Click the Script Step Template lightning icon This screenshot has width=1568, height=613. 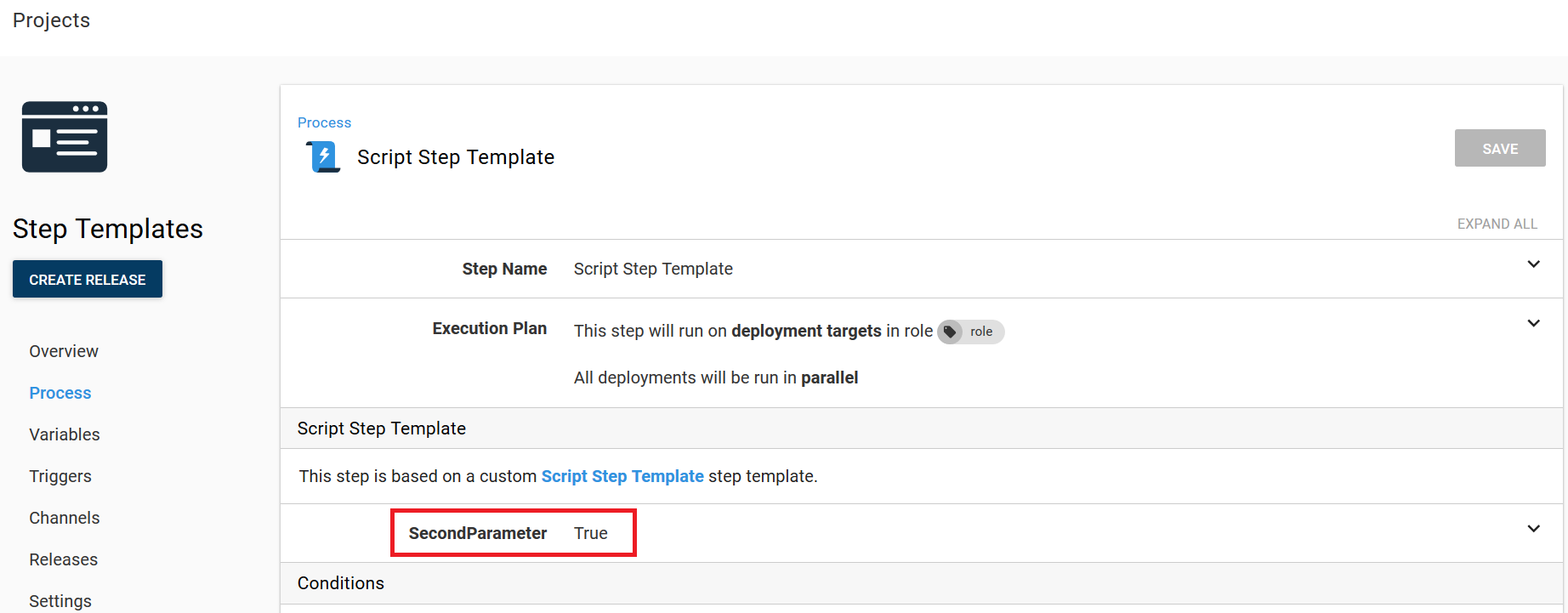pos(322,156)
